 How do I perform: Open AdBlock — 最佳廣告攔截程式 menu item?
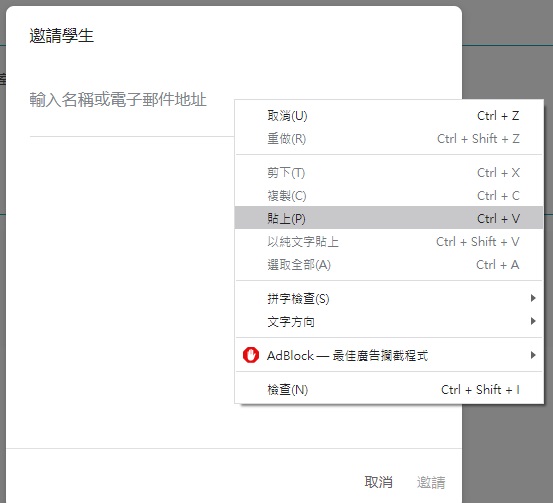click(389, 355)
